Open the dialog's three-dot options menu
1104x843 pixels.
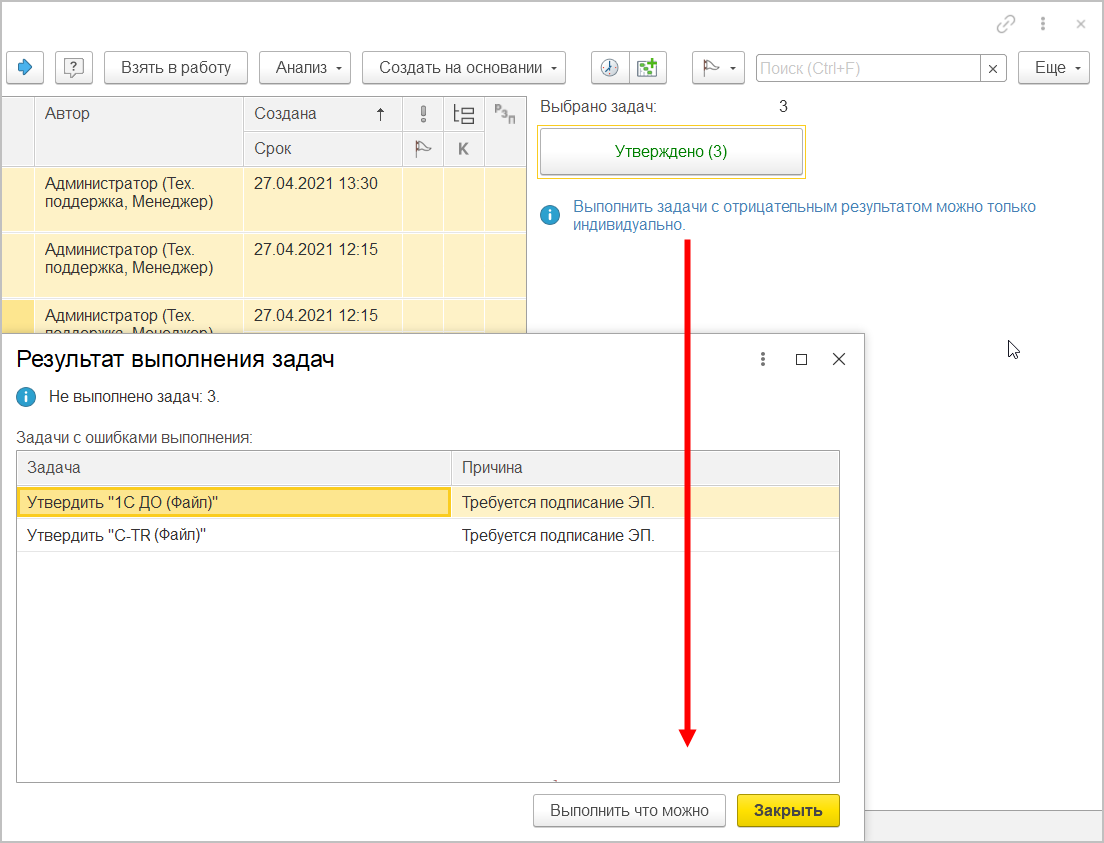(x=763, y=359)
